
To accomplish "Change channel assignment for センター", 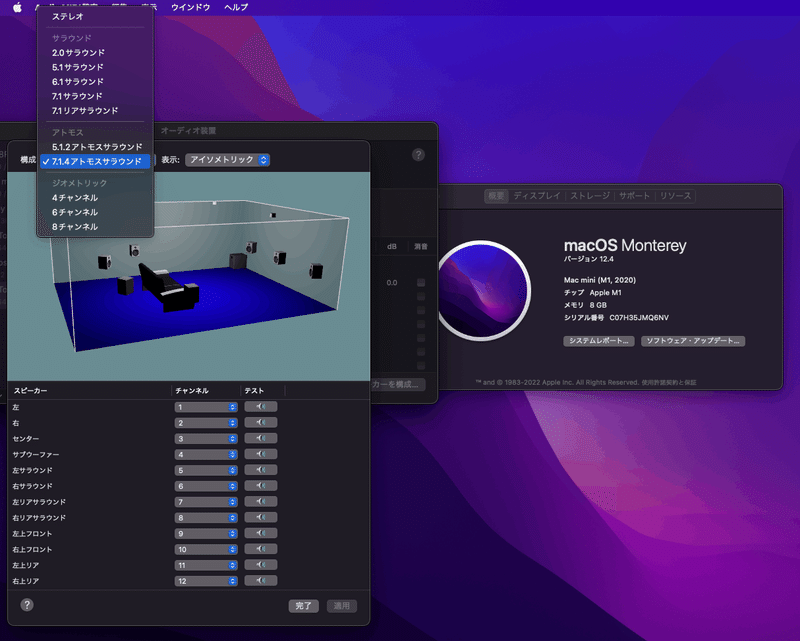I will [206, 439].
